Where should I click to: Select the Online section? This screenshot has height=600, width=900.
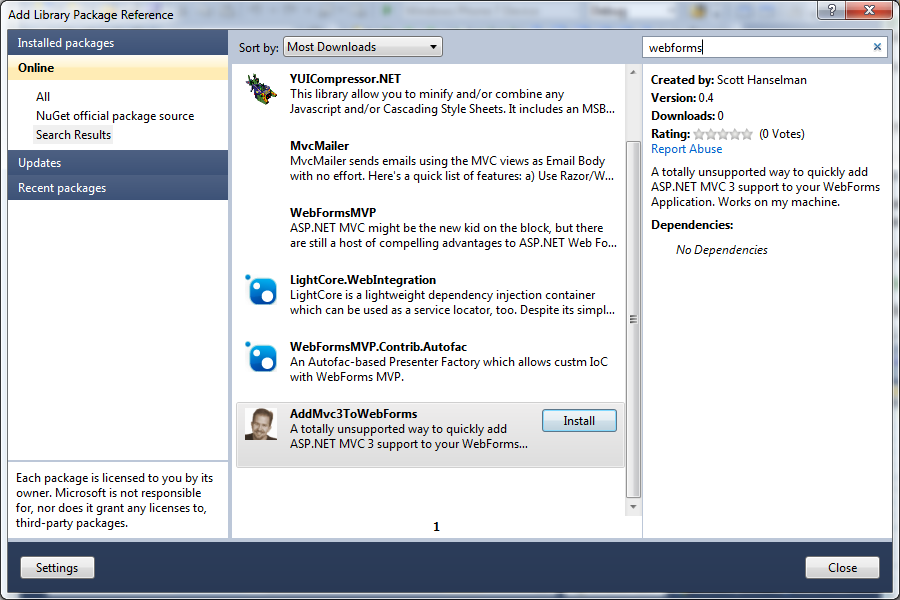118,68
